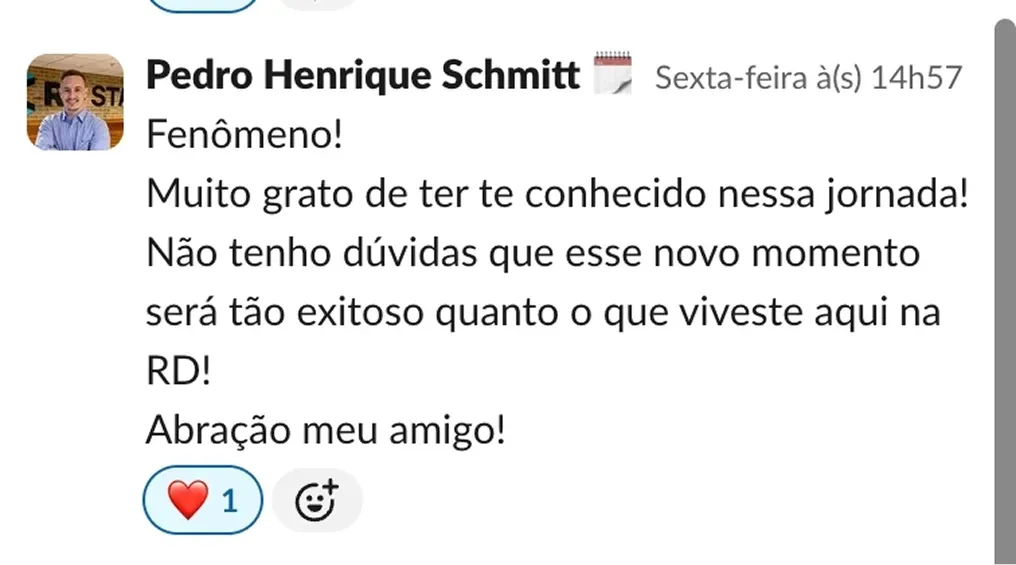Toggle the partially visible blue reaction pill at top
Image resolution: width=1016 pixels, height=565 pixels.
(x=203, y=3)
